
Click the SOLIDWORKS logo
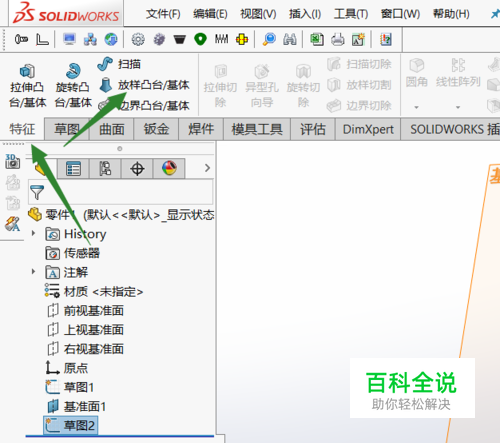(x=66, y=13)
